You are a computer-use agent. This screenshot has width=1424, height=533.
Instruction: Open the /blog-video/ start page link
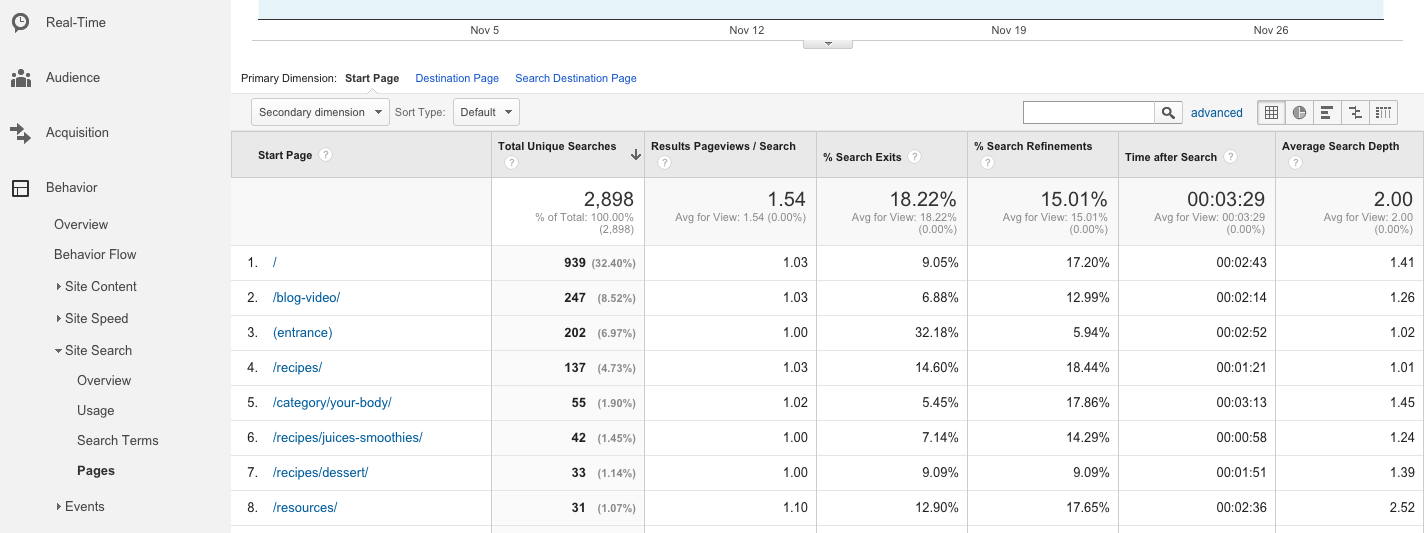click(x=306, y=297)
